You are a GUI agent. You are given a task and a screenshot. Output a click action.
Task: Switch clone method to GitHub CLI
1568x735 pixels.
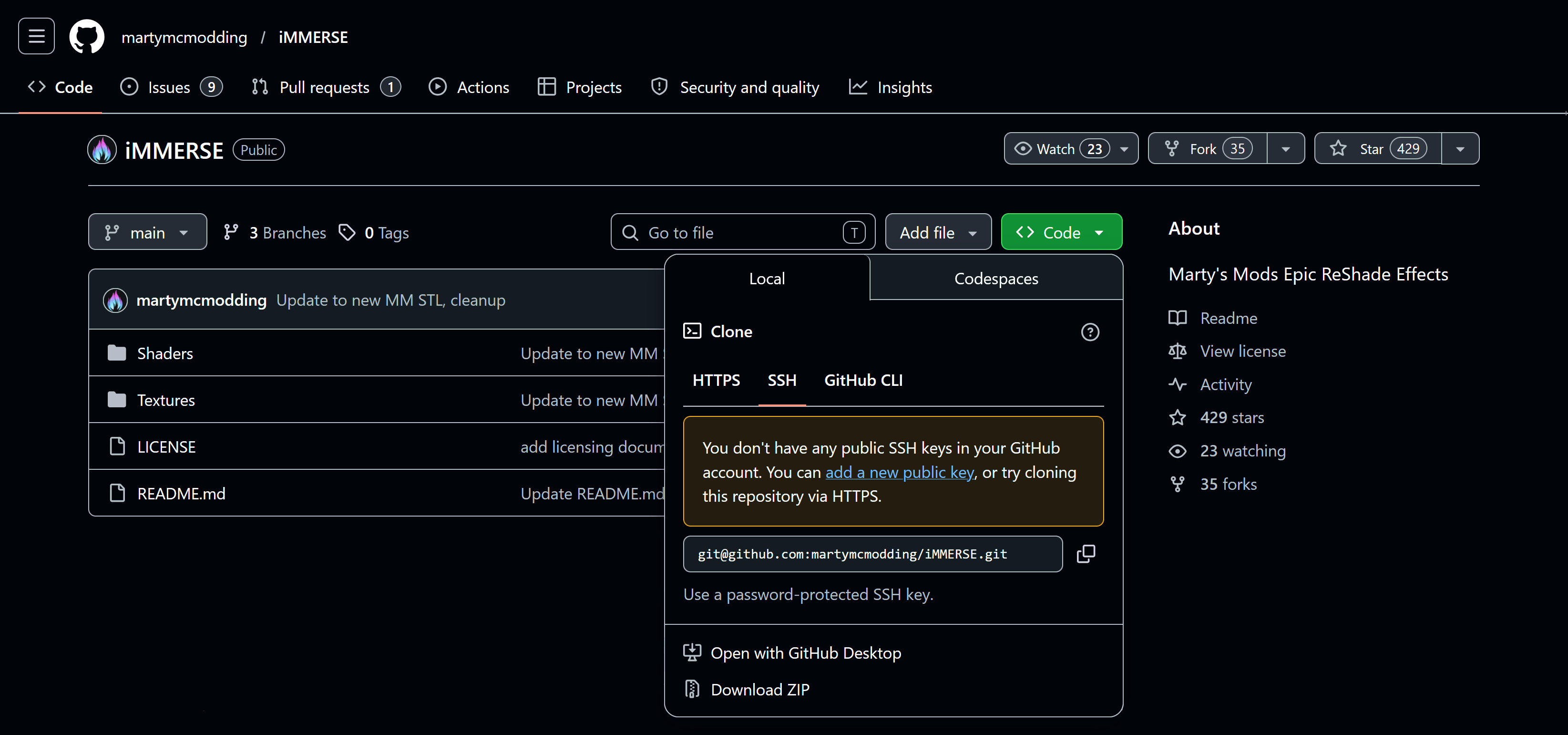pyautogui.click(x=863, y=380)
